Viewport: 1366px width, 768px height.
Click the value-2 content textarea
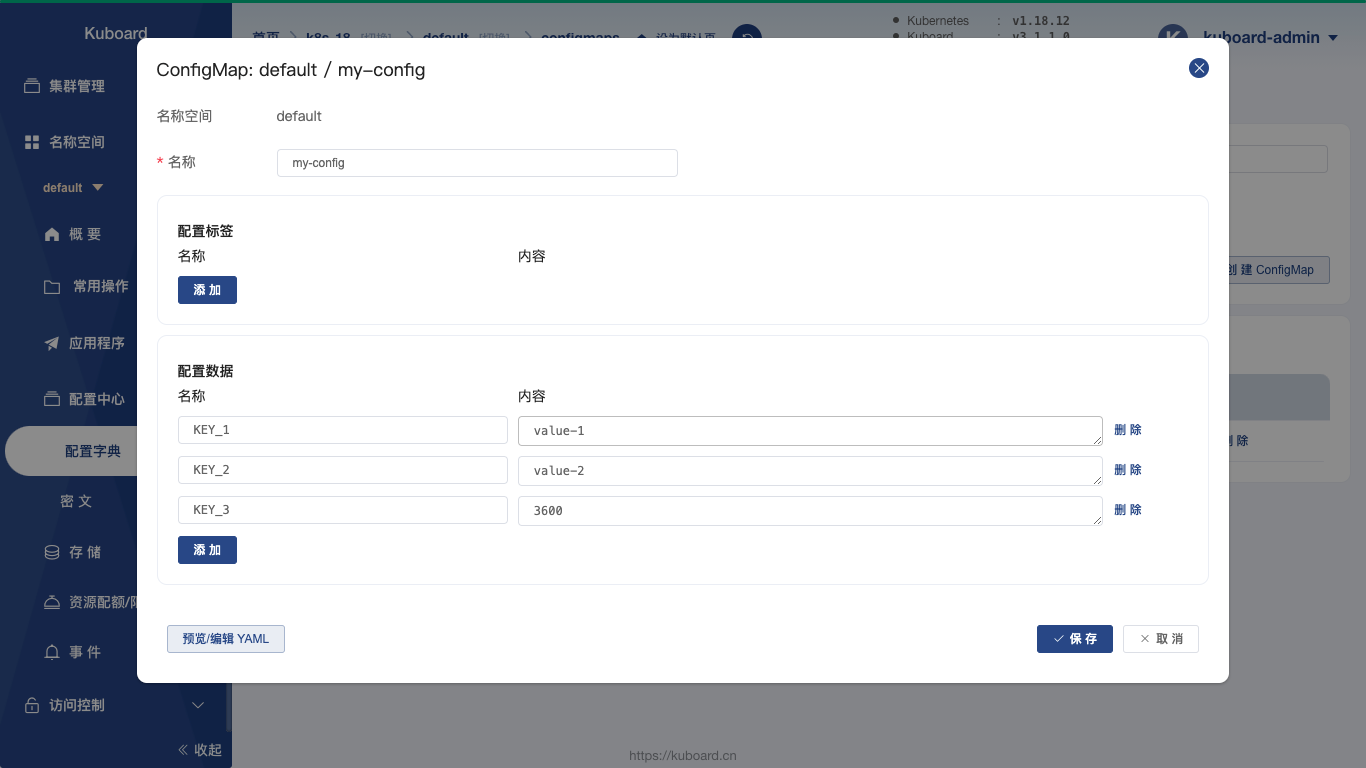tap(810, 471)
